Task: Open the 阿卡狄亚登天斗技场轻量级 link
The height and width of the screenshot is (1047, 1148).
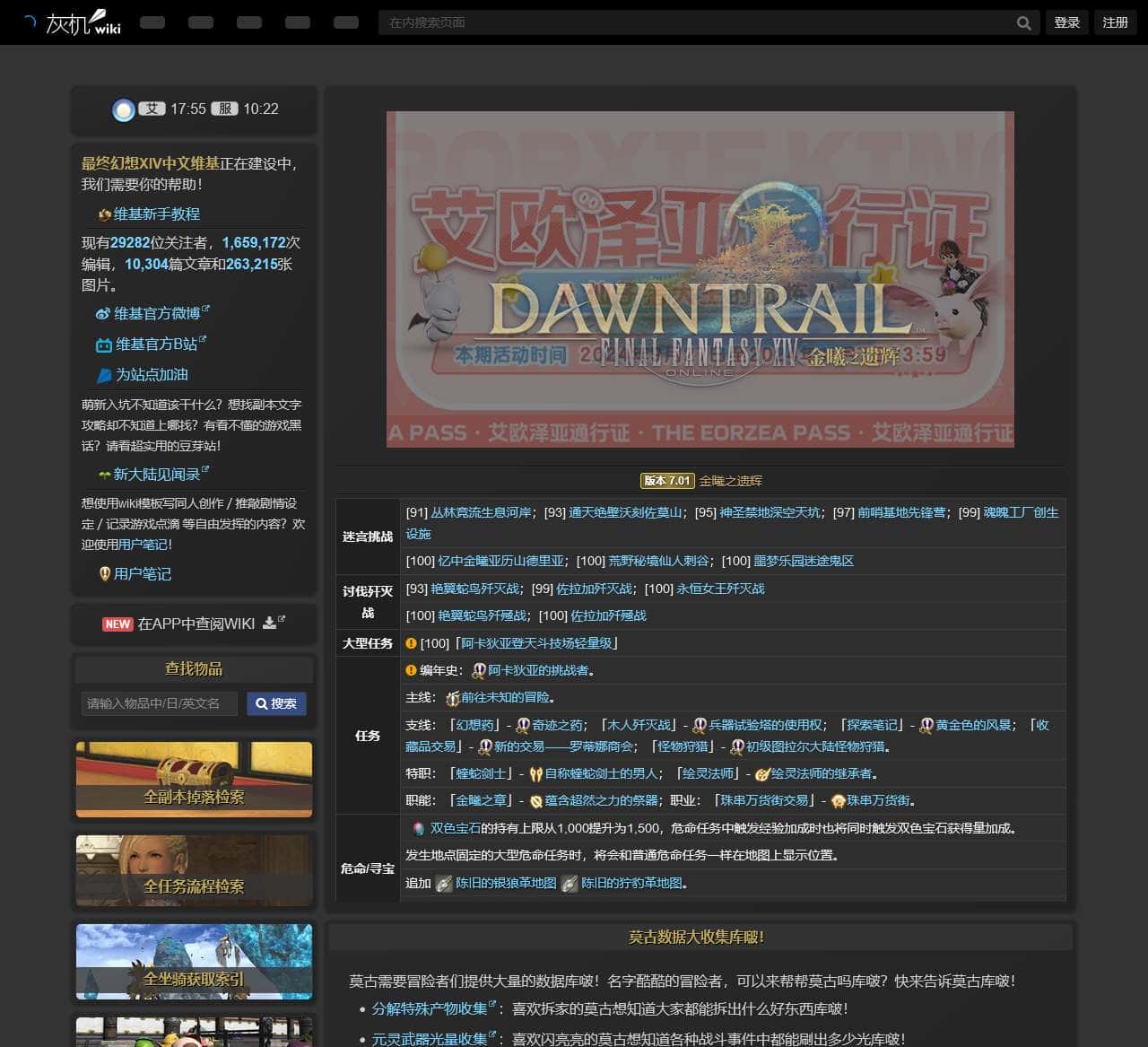Action: [x=536, y=643]
